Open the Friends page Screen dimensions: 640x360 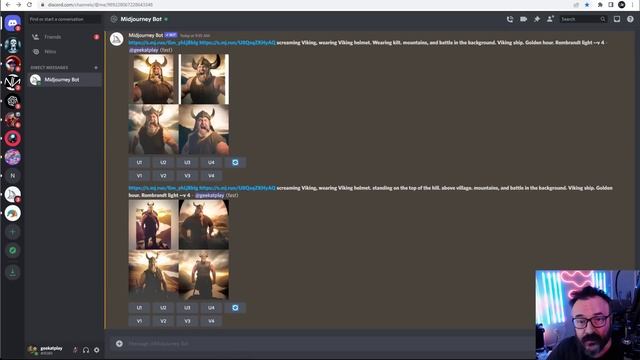64,37
